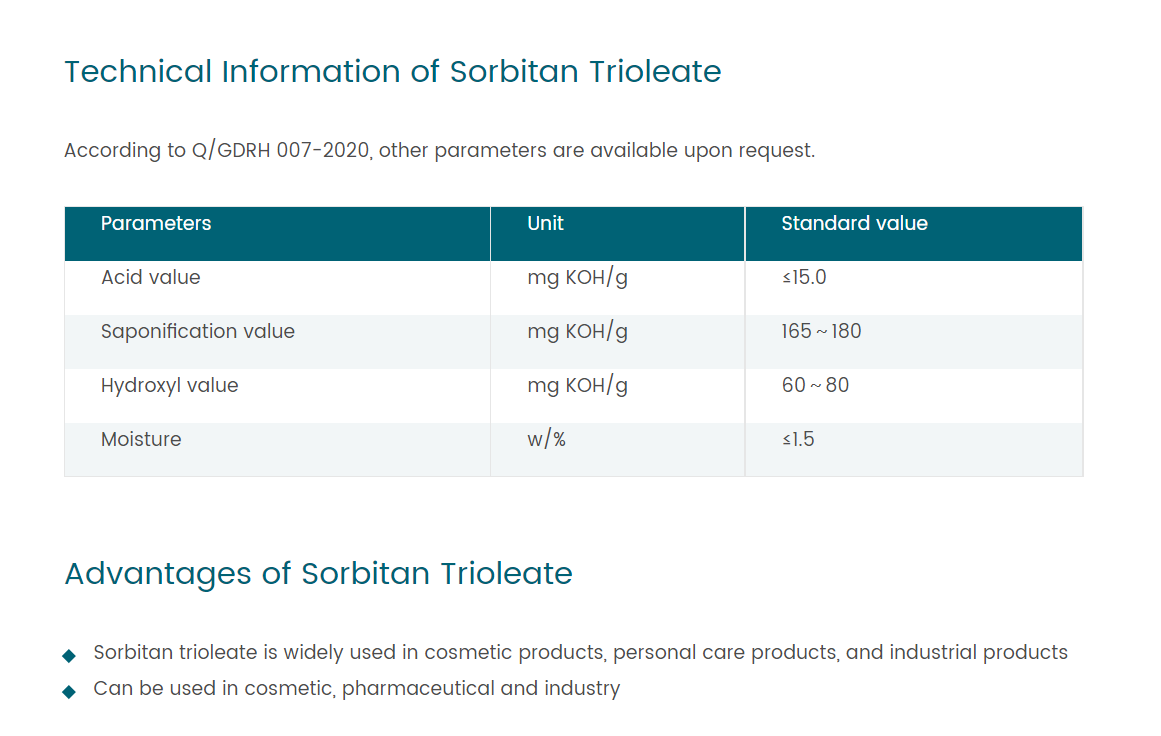Click the '165 ~ 180' standard value cell

pyautogui.click(x=821, y=332)
